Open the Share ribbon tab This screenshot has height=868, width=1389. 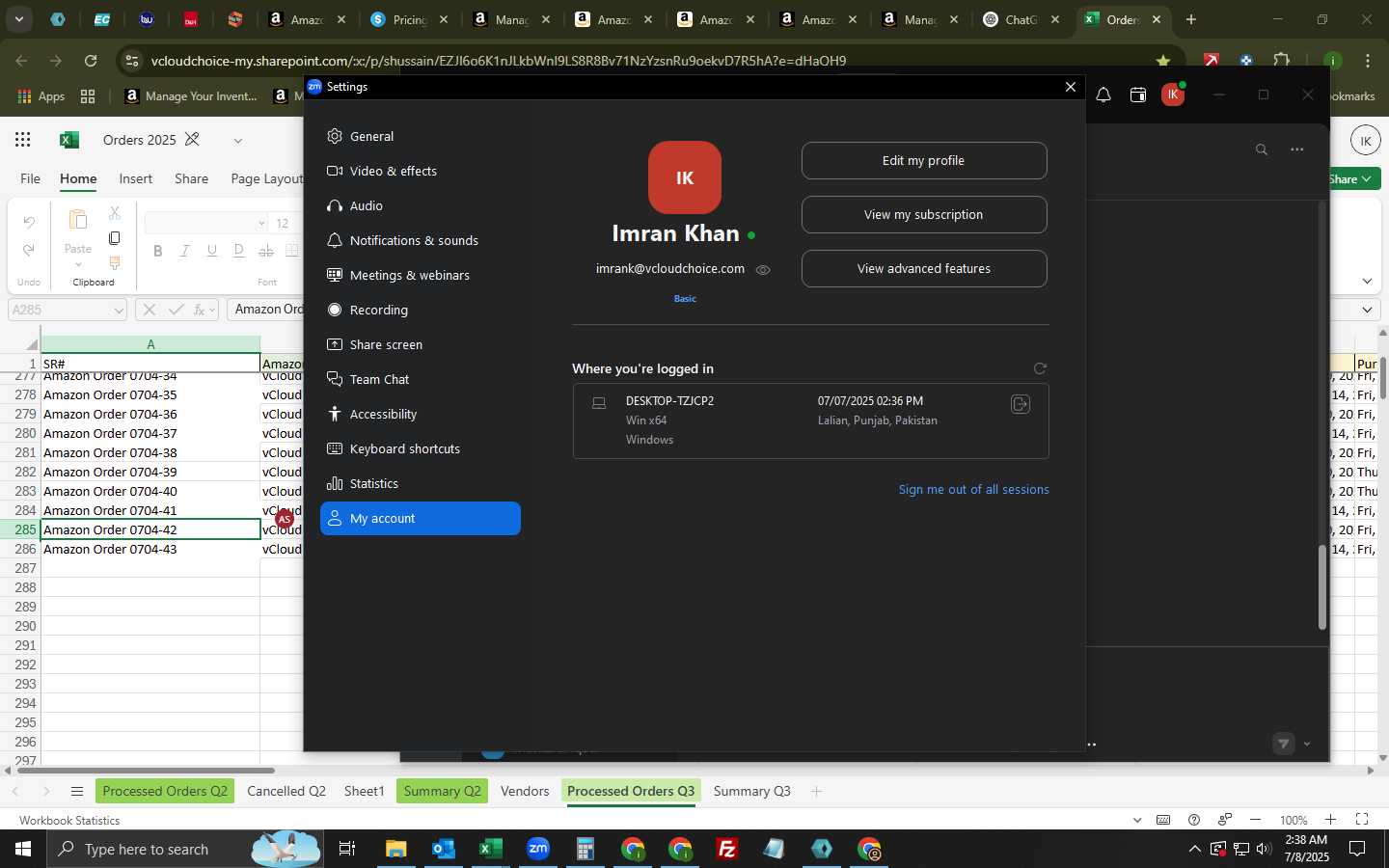tap(191, 178)
